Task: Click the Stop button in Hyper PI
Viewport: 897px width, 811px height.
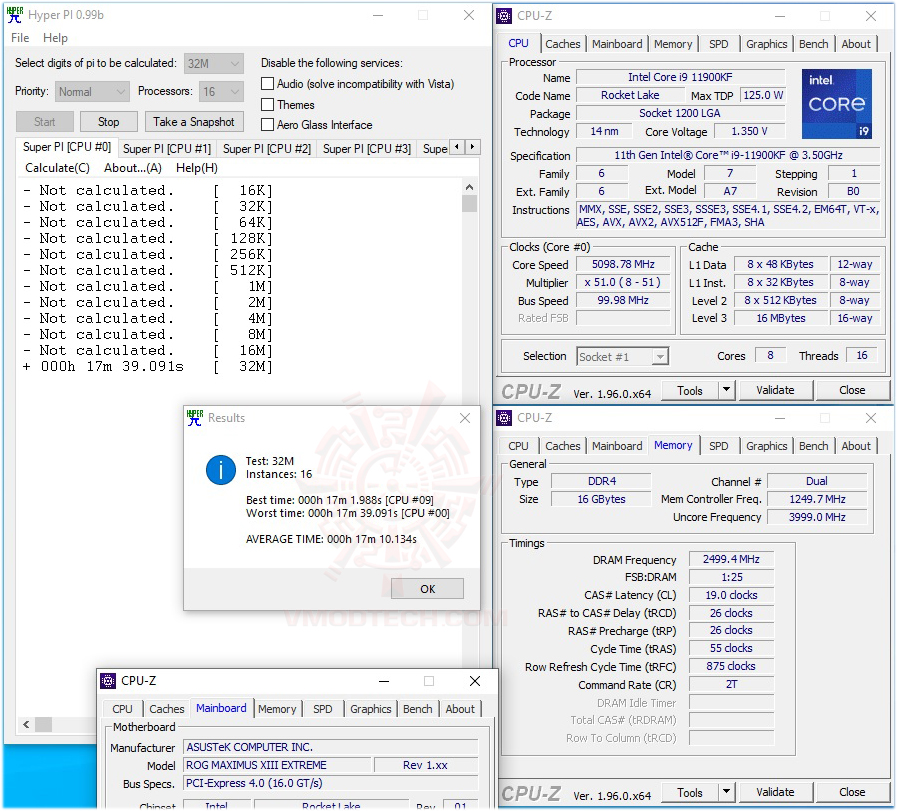Action: click(x=109, y=122)
